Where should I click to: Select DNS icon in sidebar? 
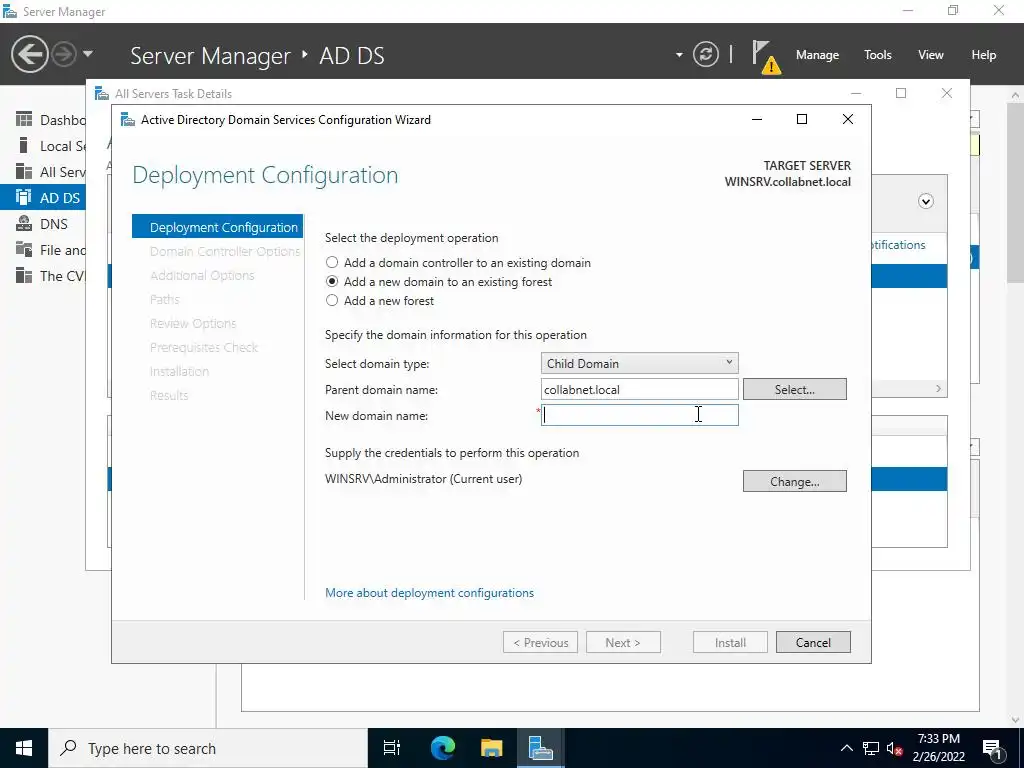[24, 223]
